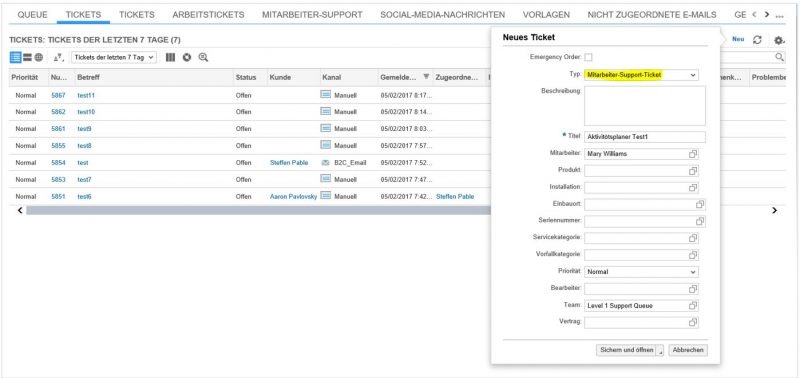Click the Abbrechen button
The height and width of the screenshot is (378, 800).
click(688, 350)
